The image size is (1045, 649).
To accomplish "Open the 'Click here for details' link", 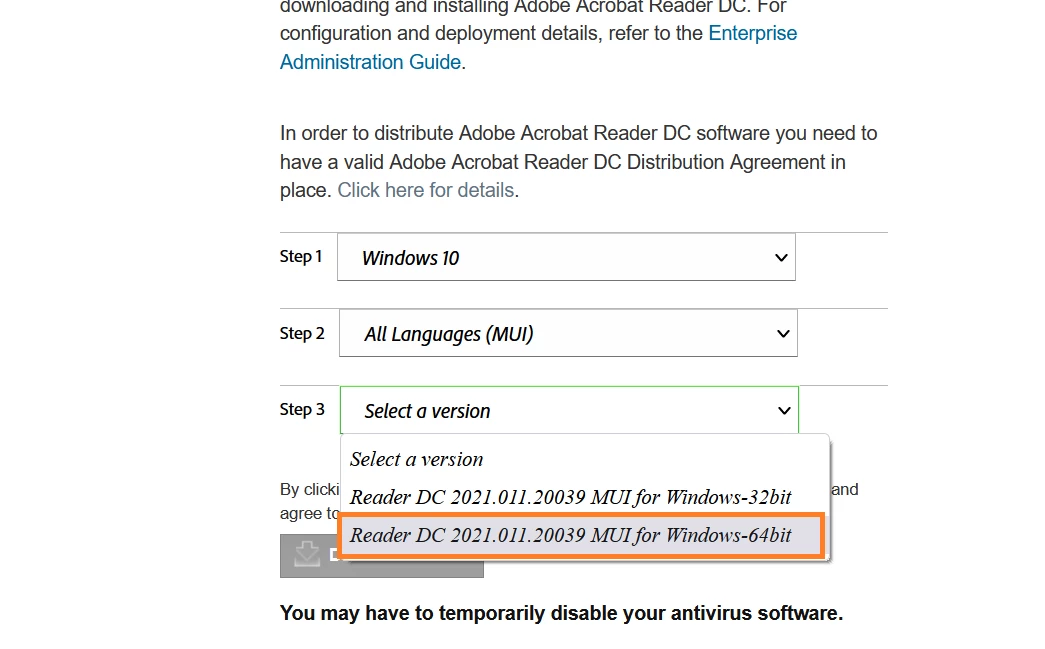I will [x=426, y=191].
